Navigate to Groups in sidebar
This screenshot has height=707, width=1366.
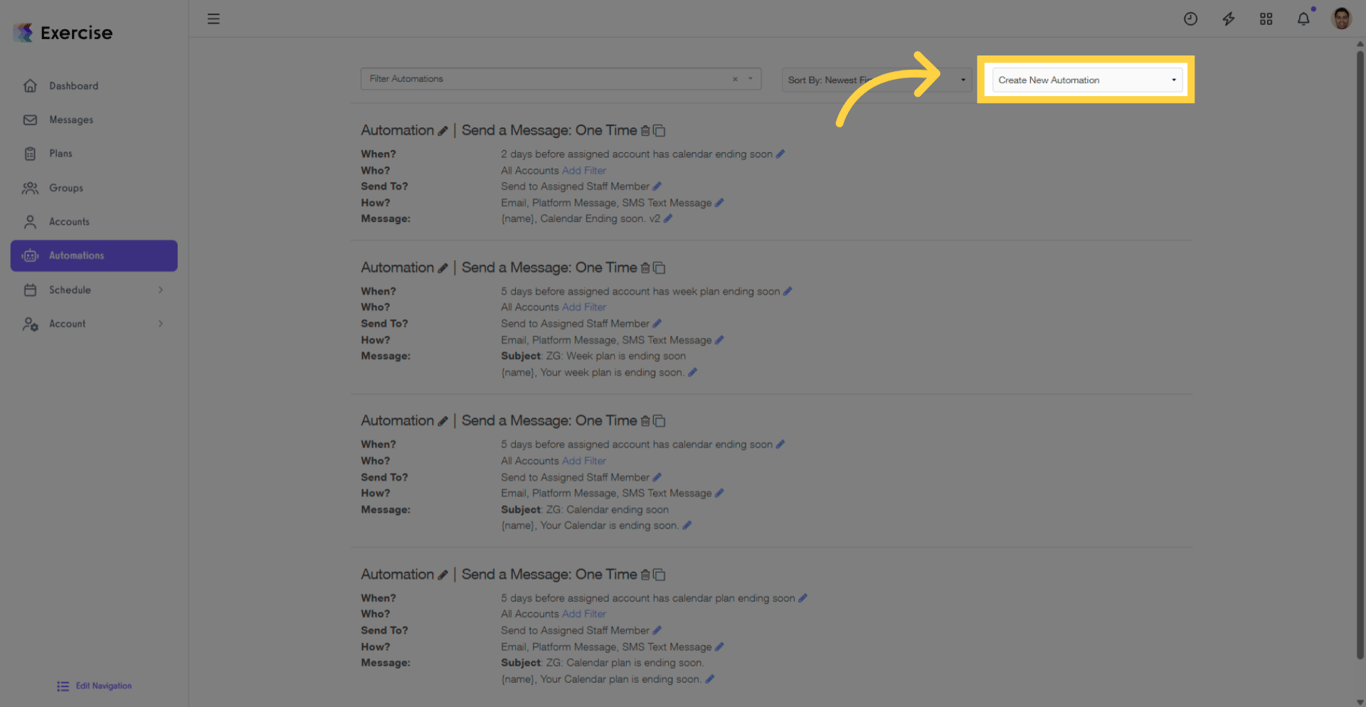click(66, 188)
